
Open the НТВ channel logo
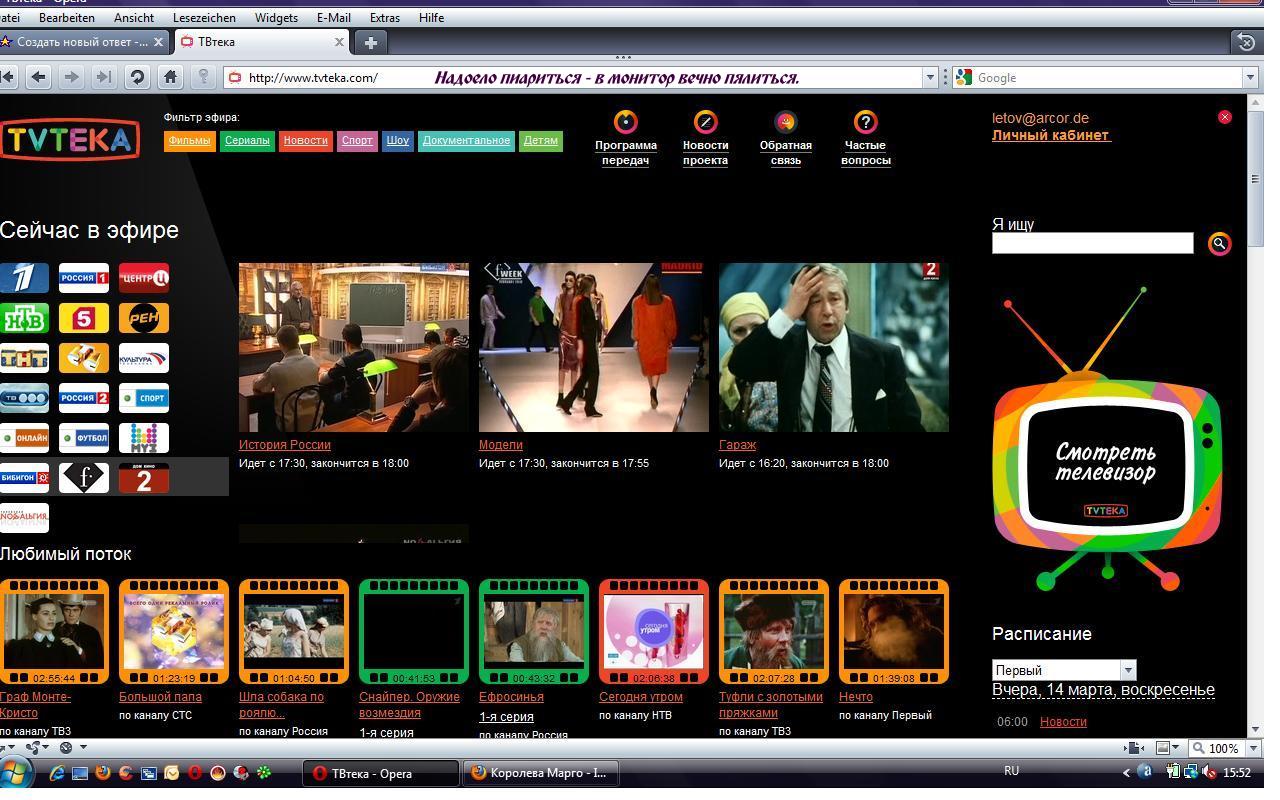[x=24, y=318]
